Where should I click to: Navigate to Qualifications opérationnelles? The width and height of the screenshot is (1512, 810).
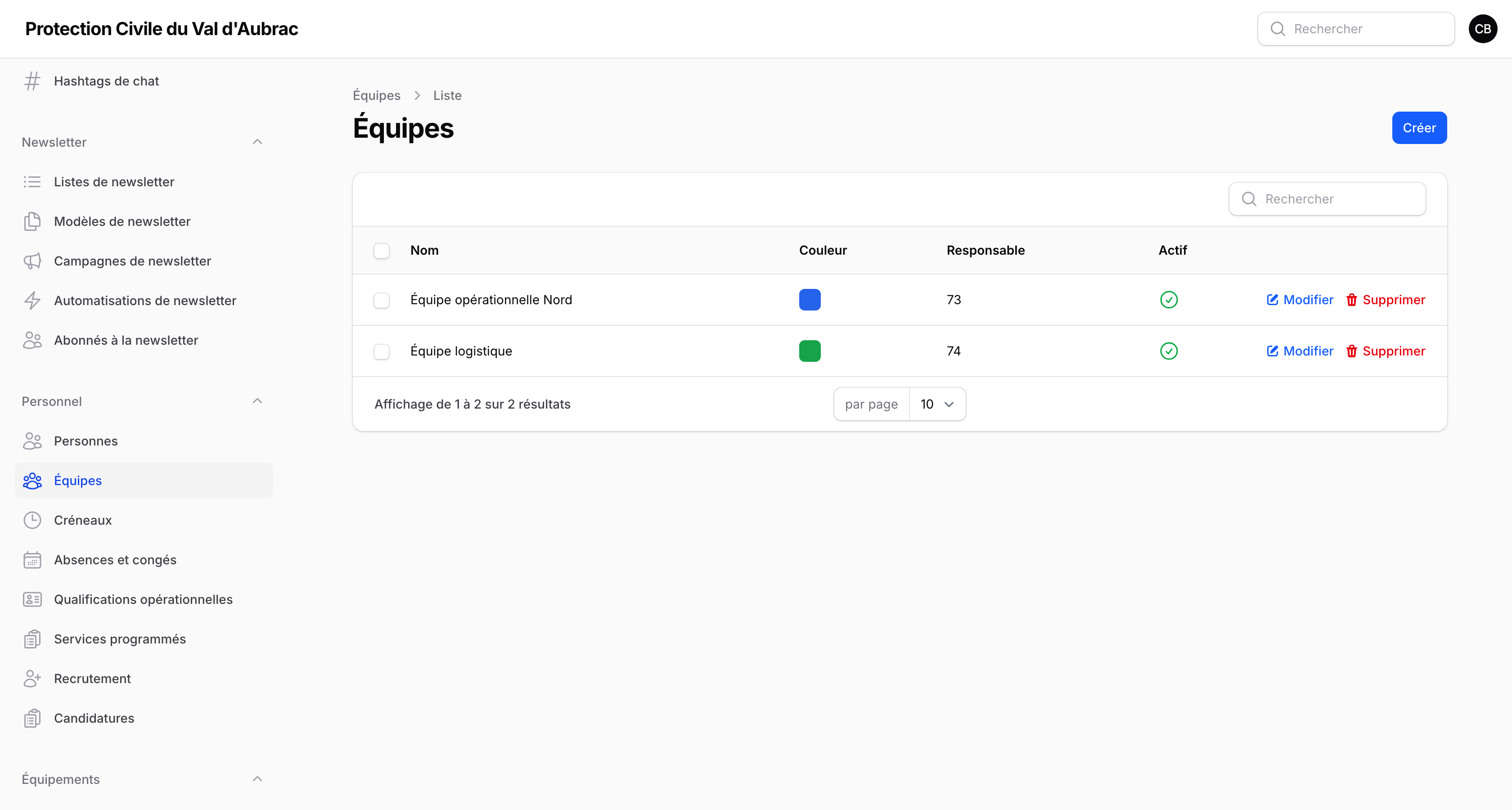tap(144, 599)
